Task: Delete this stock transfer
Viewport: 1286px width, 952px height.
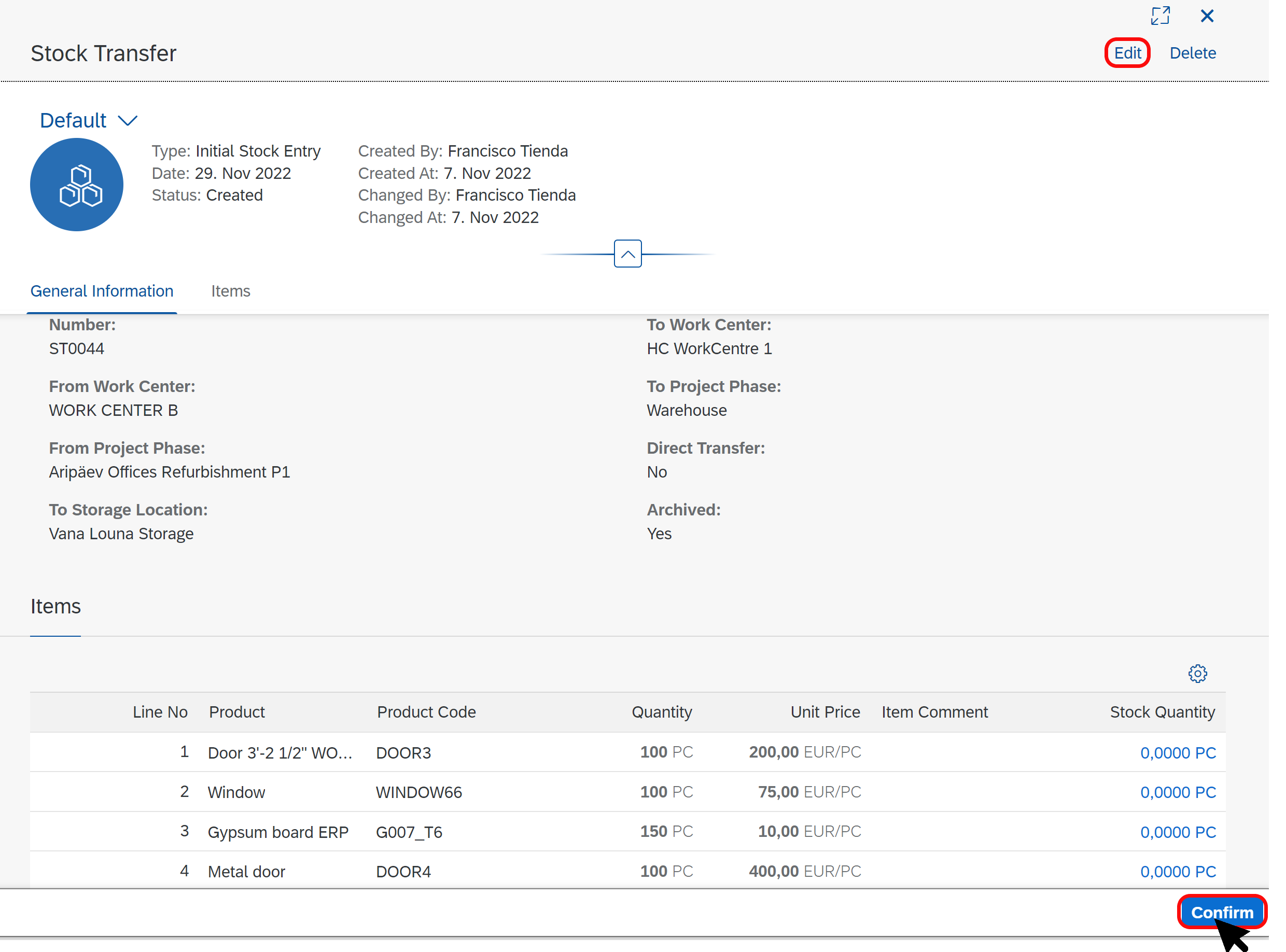Action: point(1192,53)
